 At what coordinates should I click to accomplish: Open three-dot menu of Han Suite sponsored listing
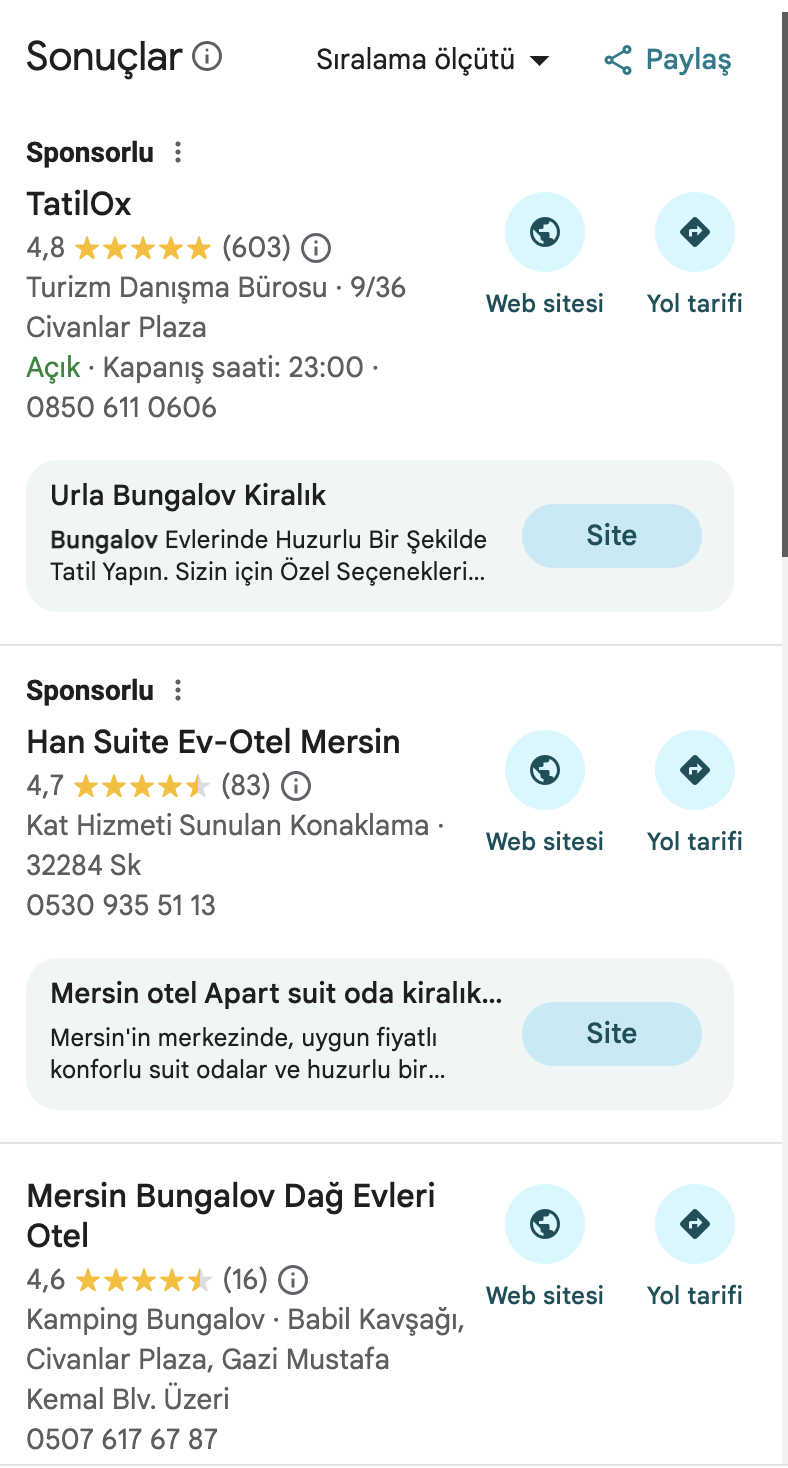[178, 691]
